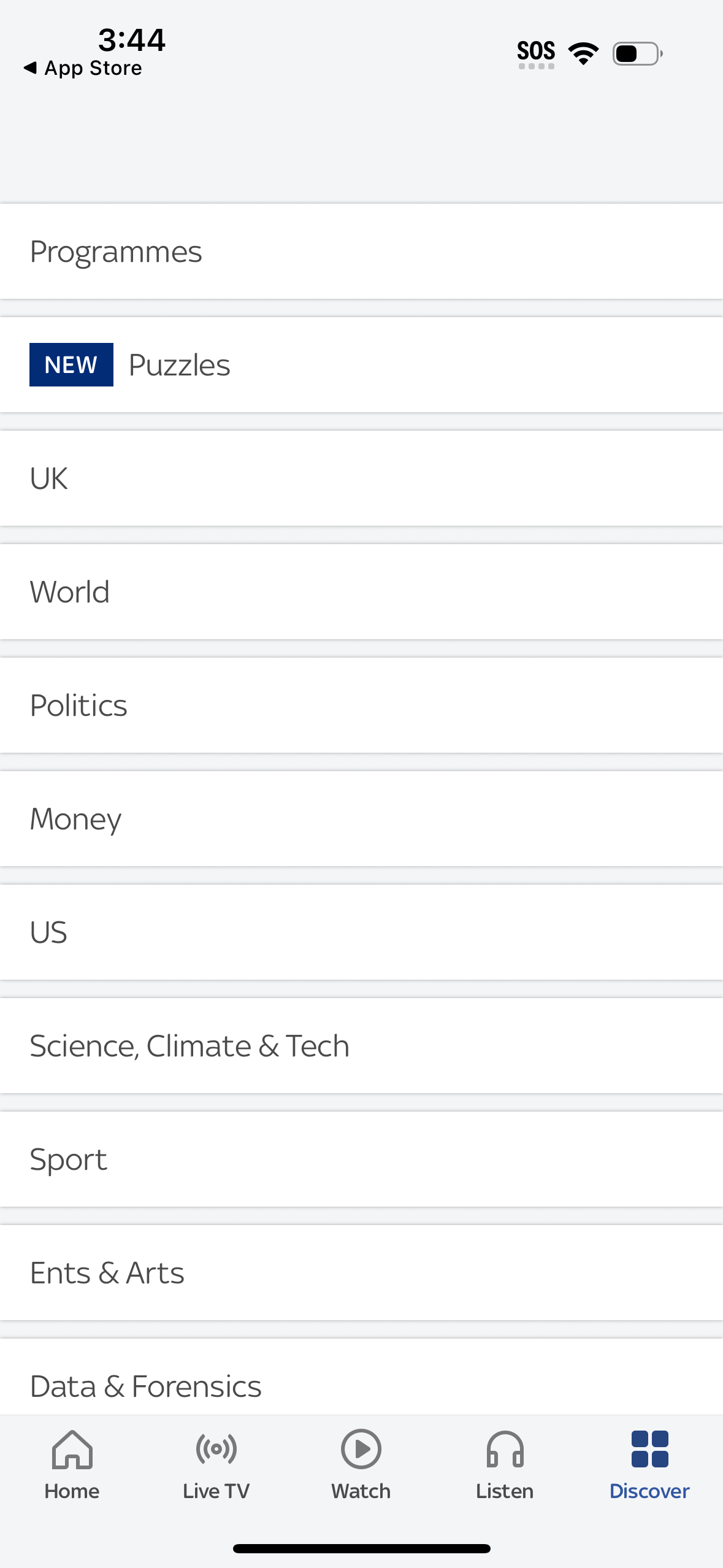Select the US news category
The width and height of the screenshot is (723, 1568).
click(x=49, y=932)
